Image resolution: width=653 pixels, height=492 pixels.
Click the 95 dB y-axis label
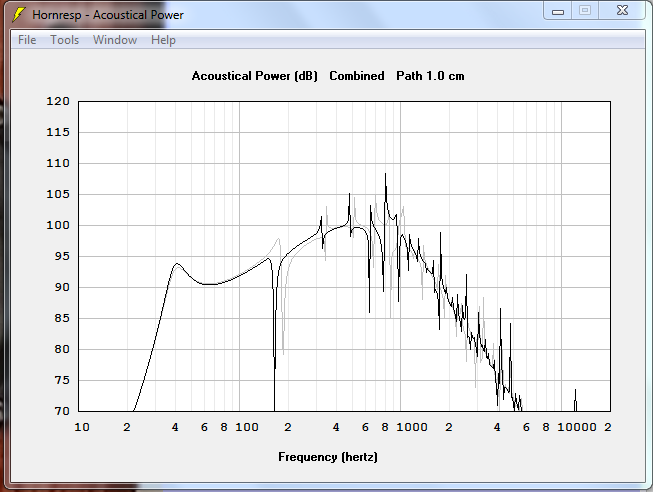(62, 256)
